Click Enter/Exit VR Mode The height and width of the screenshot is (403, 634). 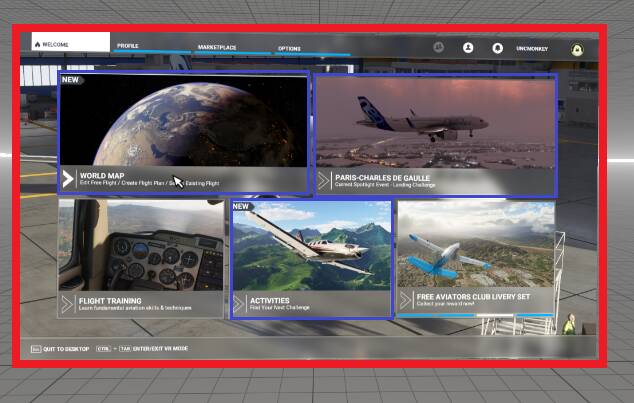(x=161, y=348)
